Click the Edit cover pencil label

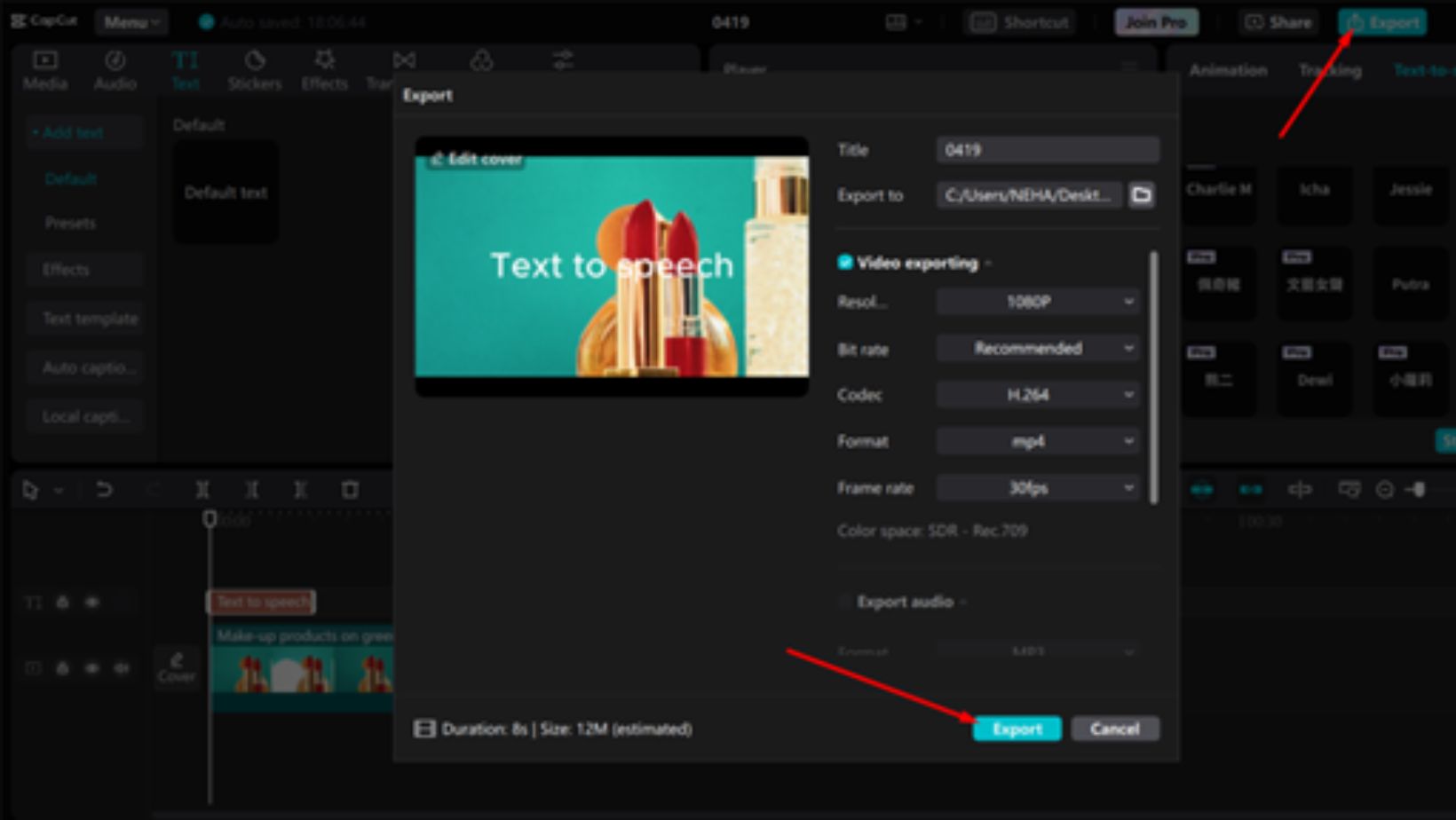476,159
